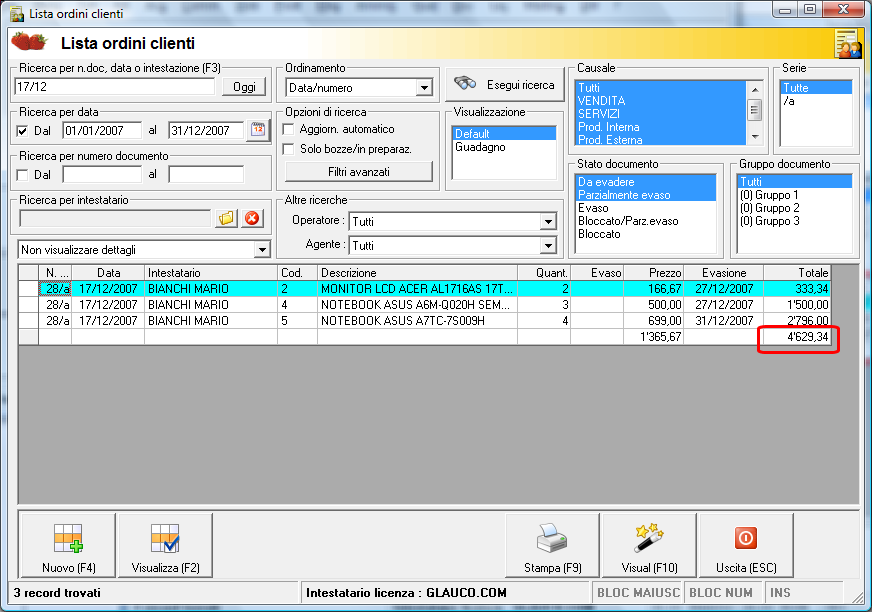
Task: Click the start date field 01/01/2007
Action: tap(102, 130)
